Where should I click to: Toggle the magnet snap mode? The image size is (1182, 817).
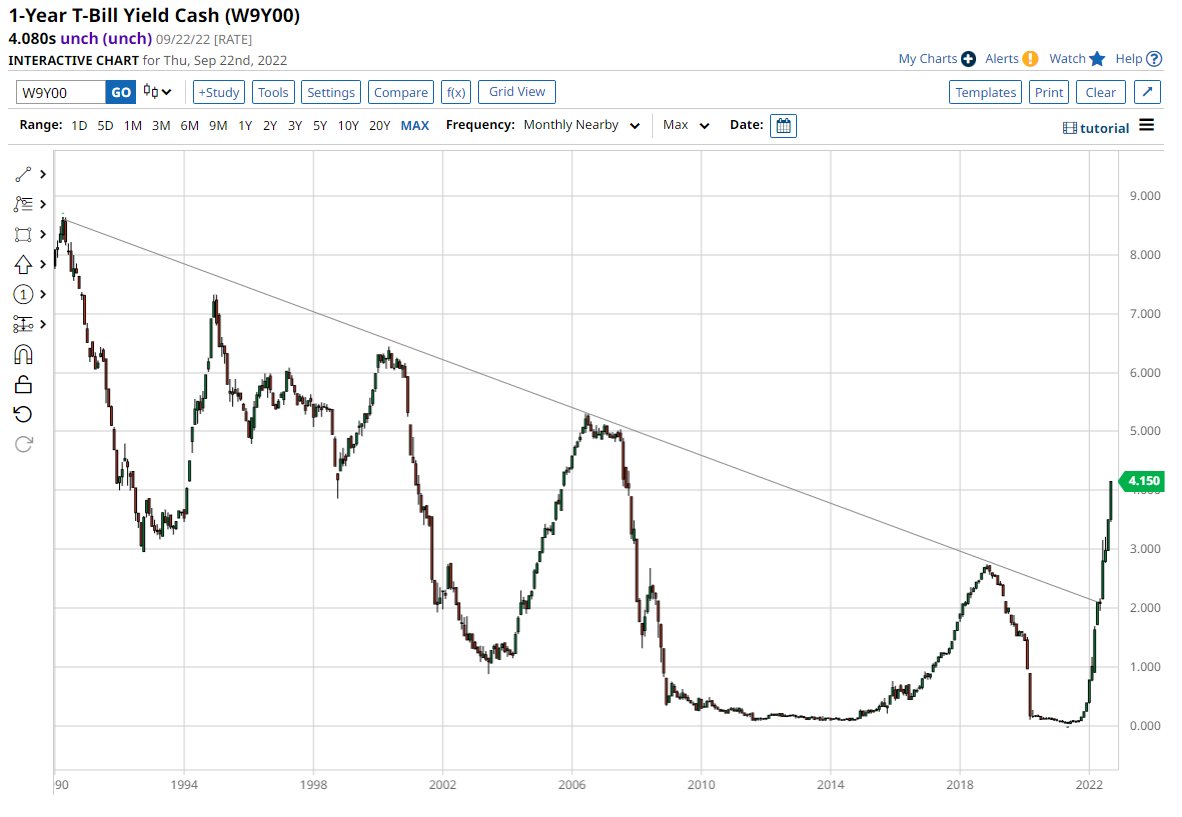click(x=23, y=354)
